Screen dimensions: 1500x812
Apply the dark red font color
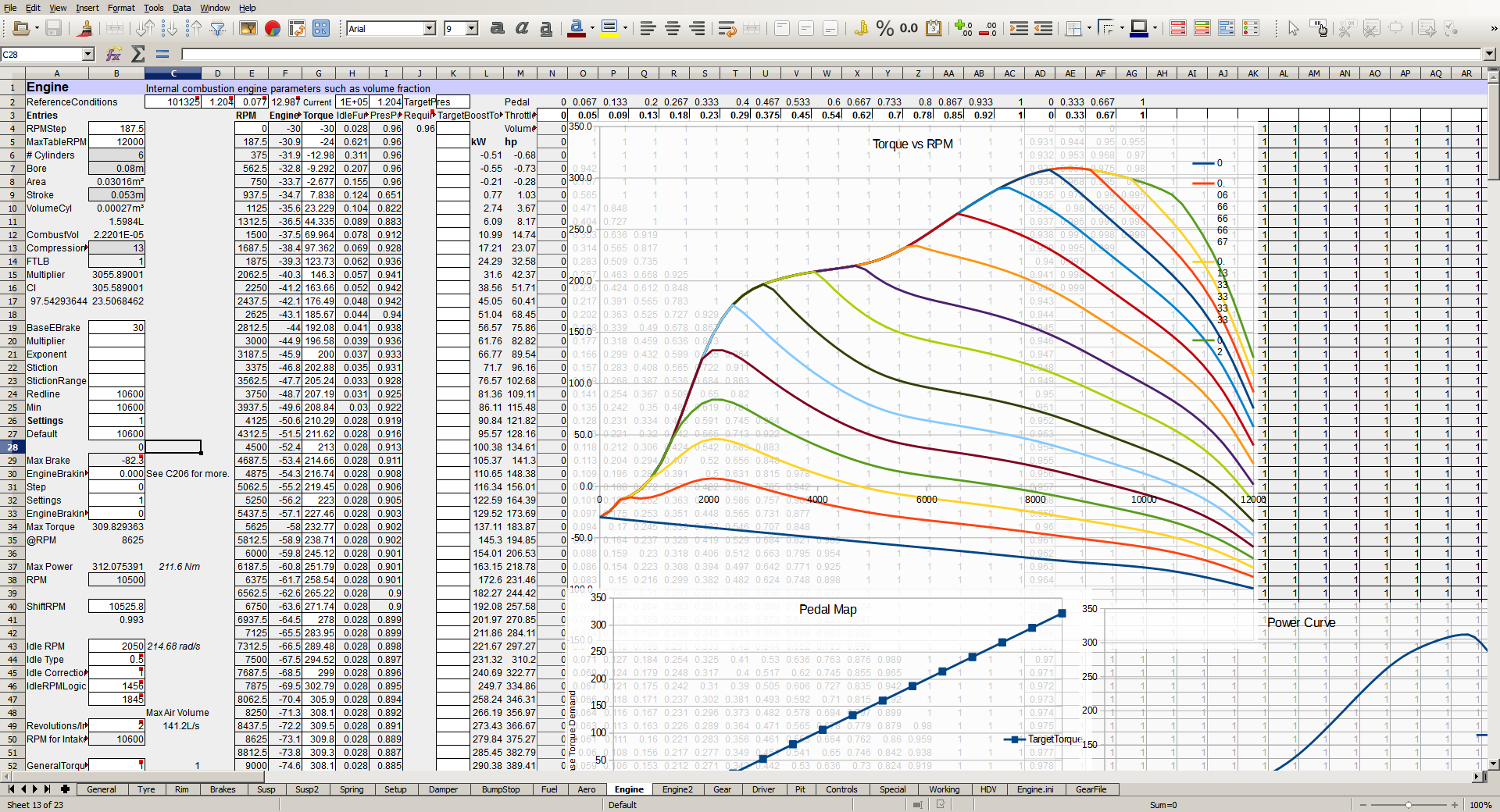coord(577,29)
